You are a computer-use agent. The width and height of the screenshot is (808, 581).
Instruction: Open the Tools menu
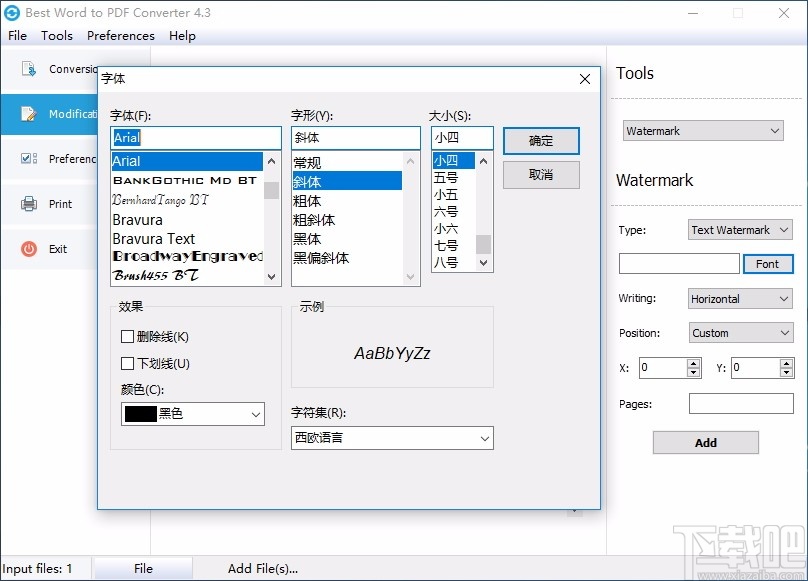point(56,36)
